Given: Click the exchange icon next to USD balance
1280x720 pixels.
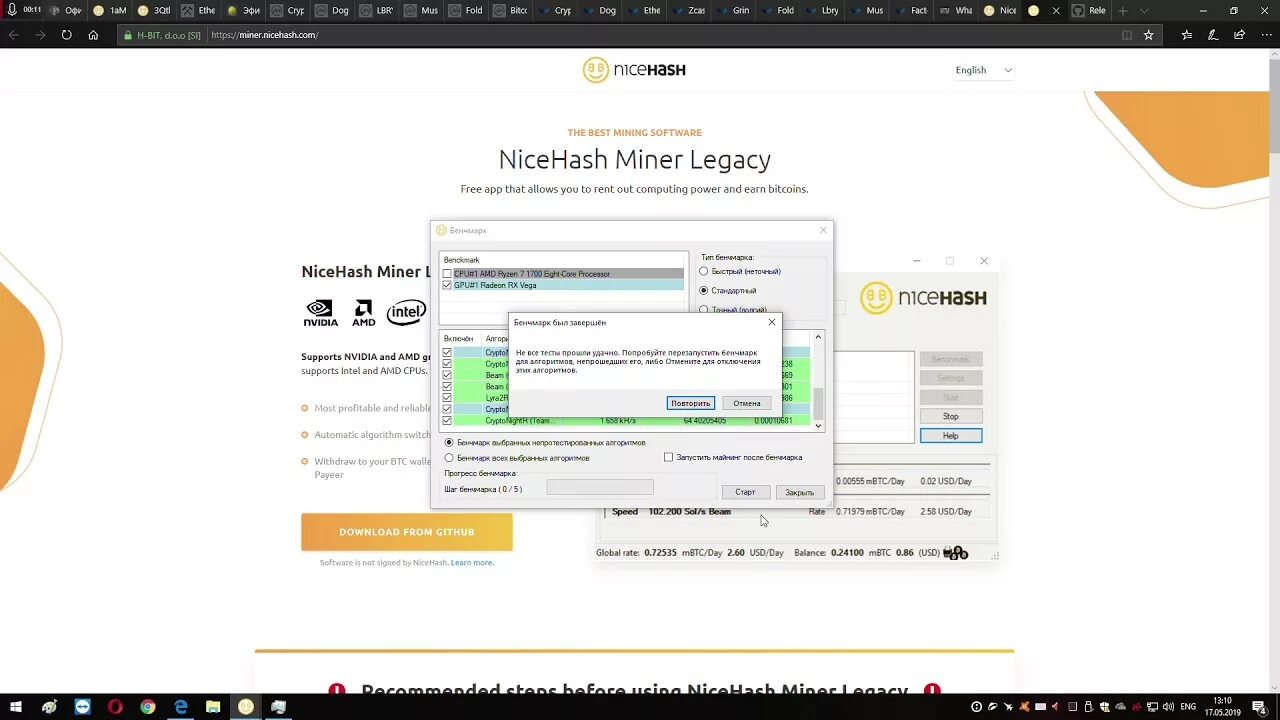Looking at the screenshot, I should tap(956, 553).
